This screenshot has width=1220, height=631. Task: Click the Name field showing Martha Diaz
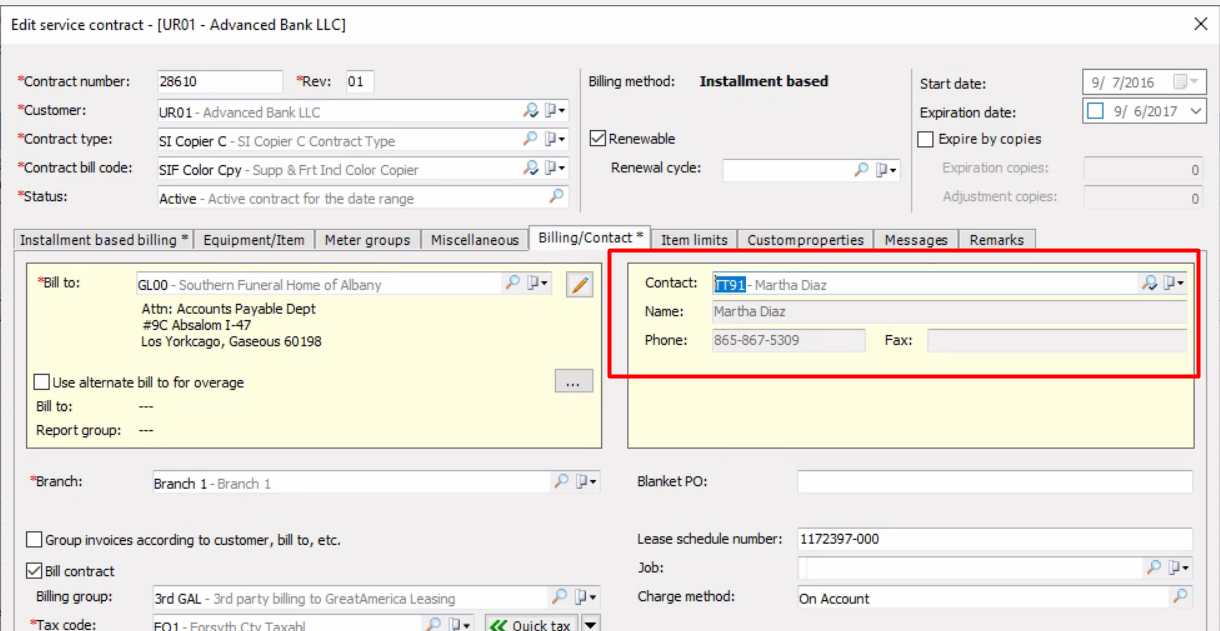(x=949, y=312)
